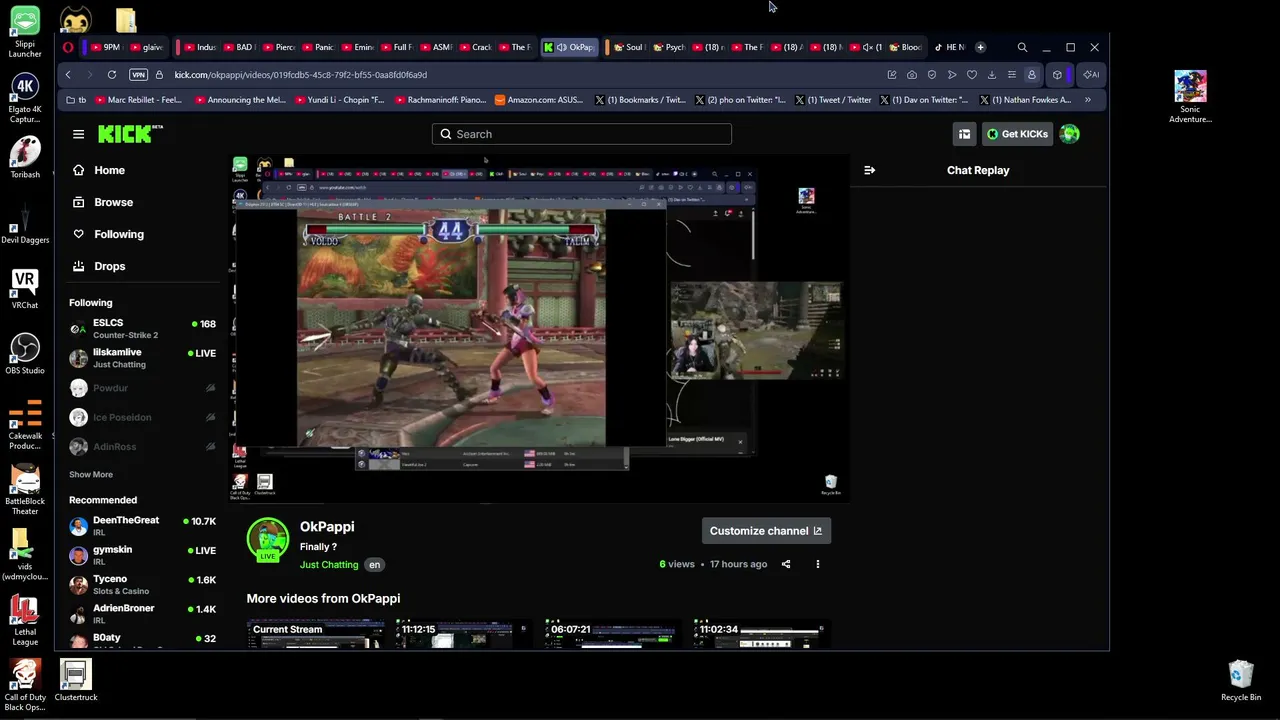Collapse the Chat Replay panel
This screenshot has height=720, width=1280.
[869, 170]
